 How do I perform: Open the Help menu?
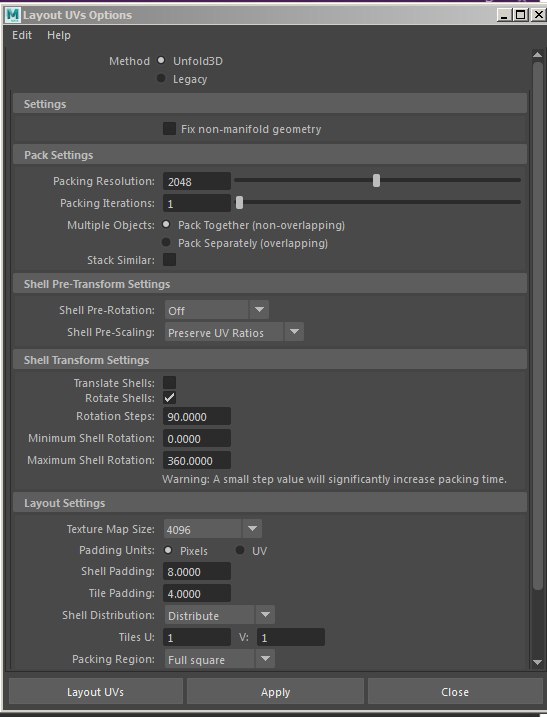pos(59,35)
